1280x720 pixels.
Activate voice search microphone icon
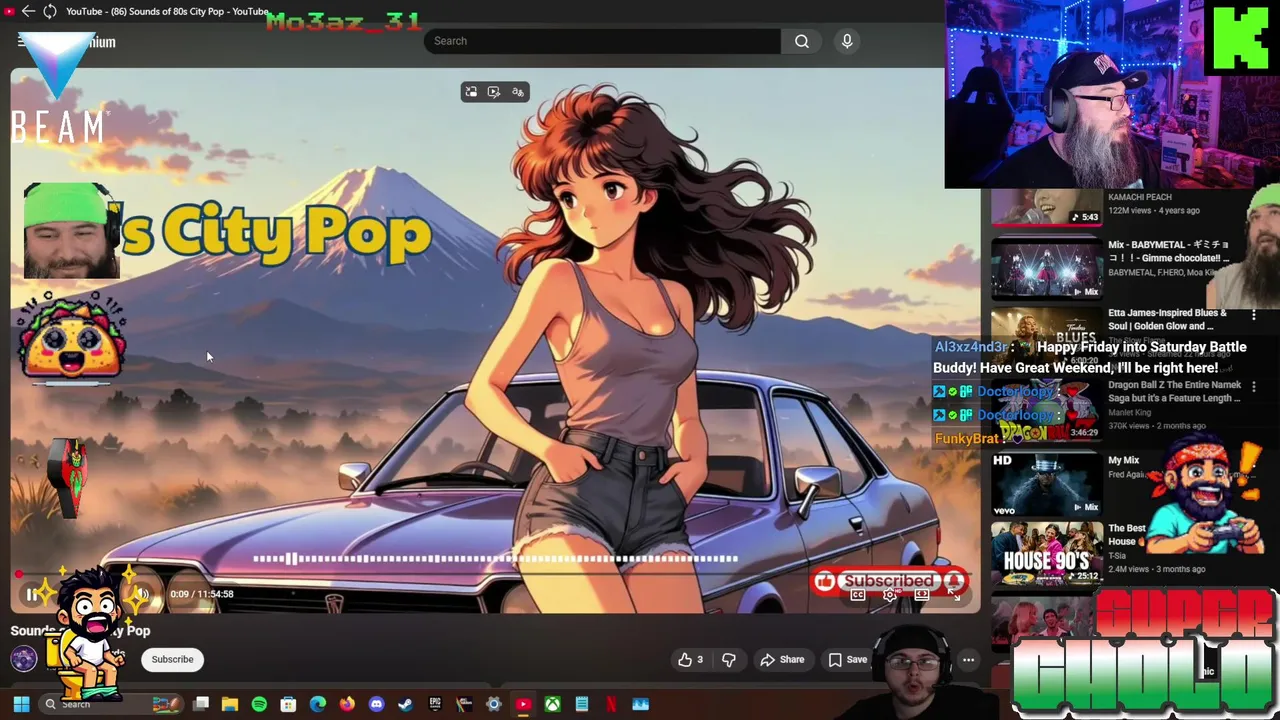coord(847,41)
